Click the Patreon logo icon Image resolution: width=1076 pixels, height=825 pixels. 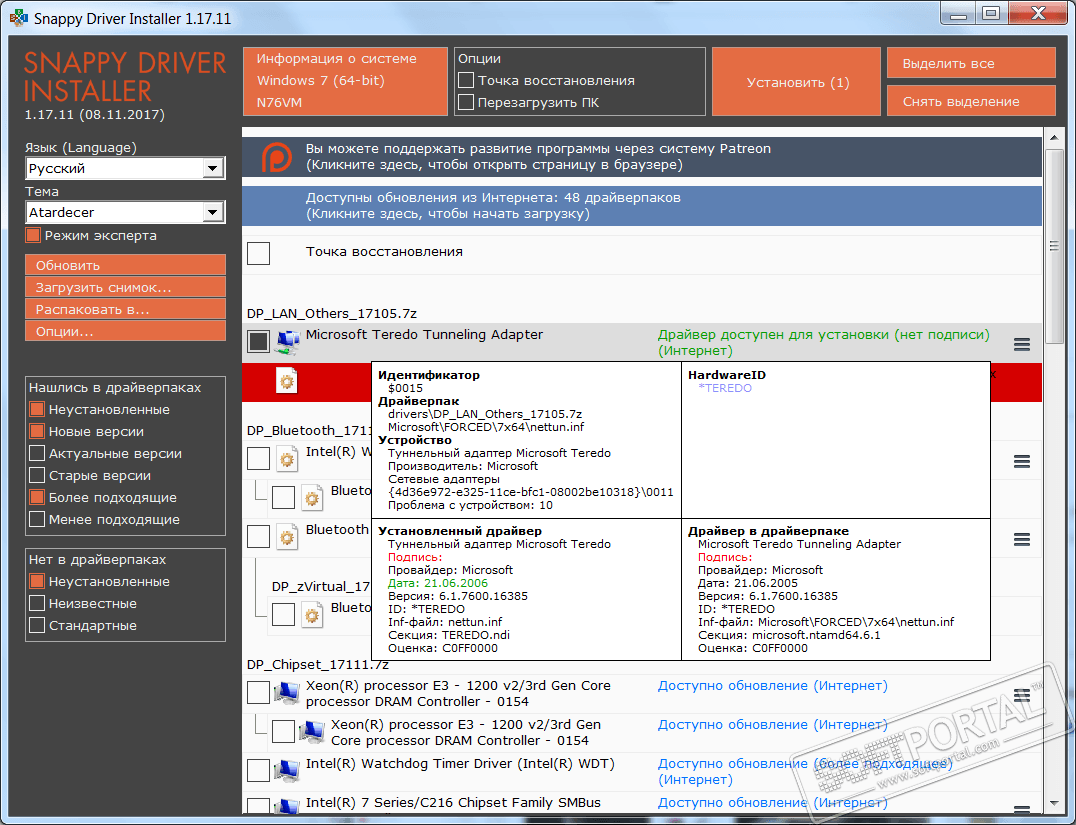(x=277, y=157)
